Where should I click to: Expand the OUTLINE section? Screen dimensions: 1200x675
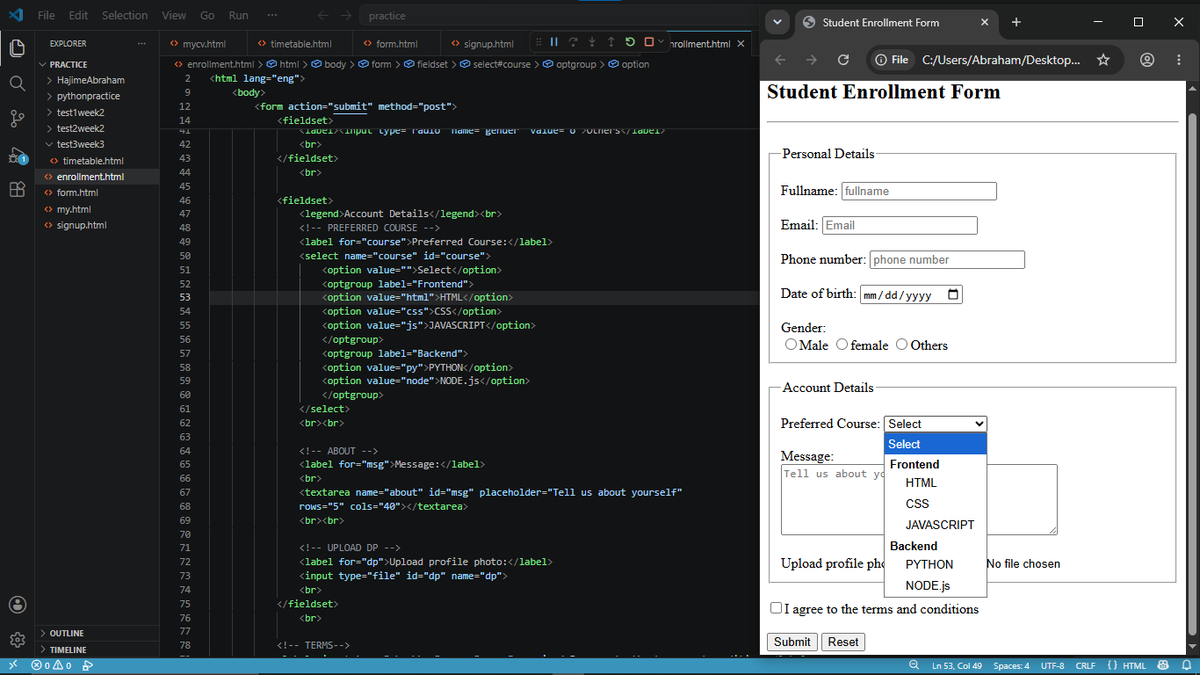[66, 633]
